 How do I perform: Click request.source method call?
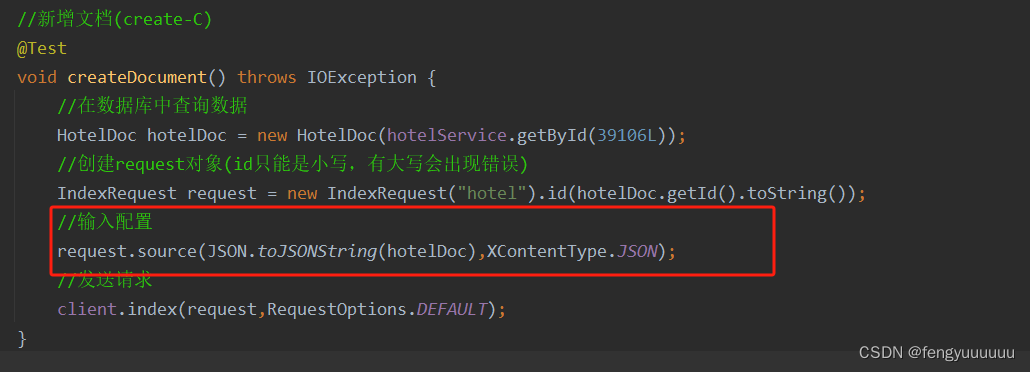tap(127, 251)
